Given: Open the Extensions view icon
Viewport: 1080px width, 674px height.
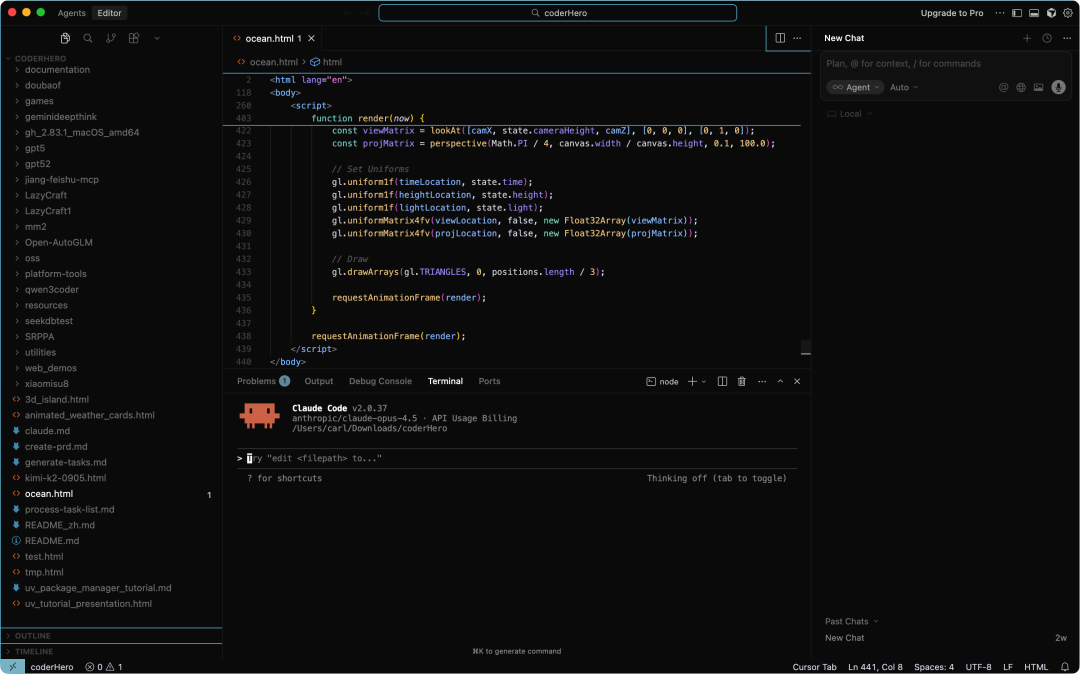Looking at the screenshot, I should point(134,38).
